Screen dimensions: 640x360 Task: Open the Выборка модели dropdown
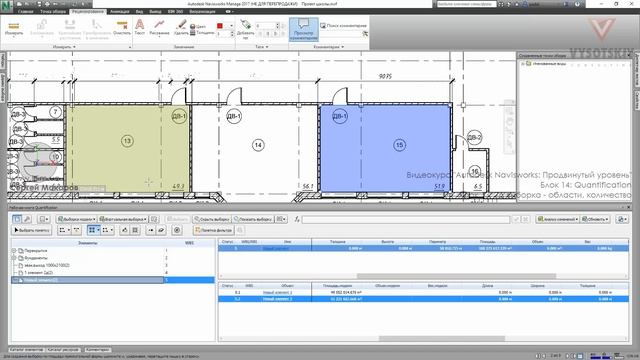click(76, 219)
